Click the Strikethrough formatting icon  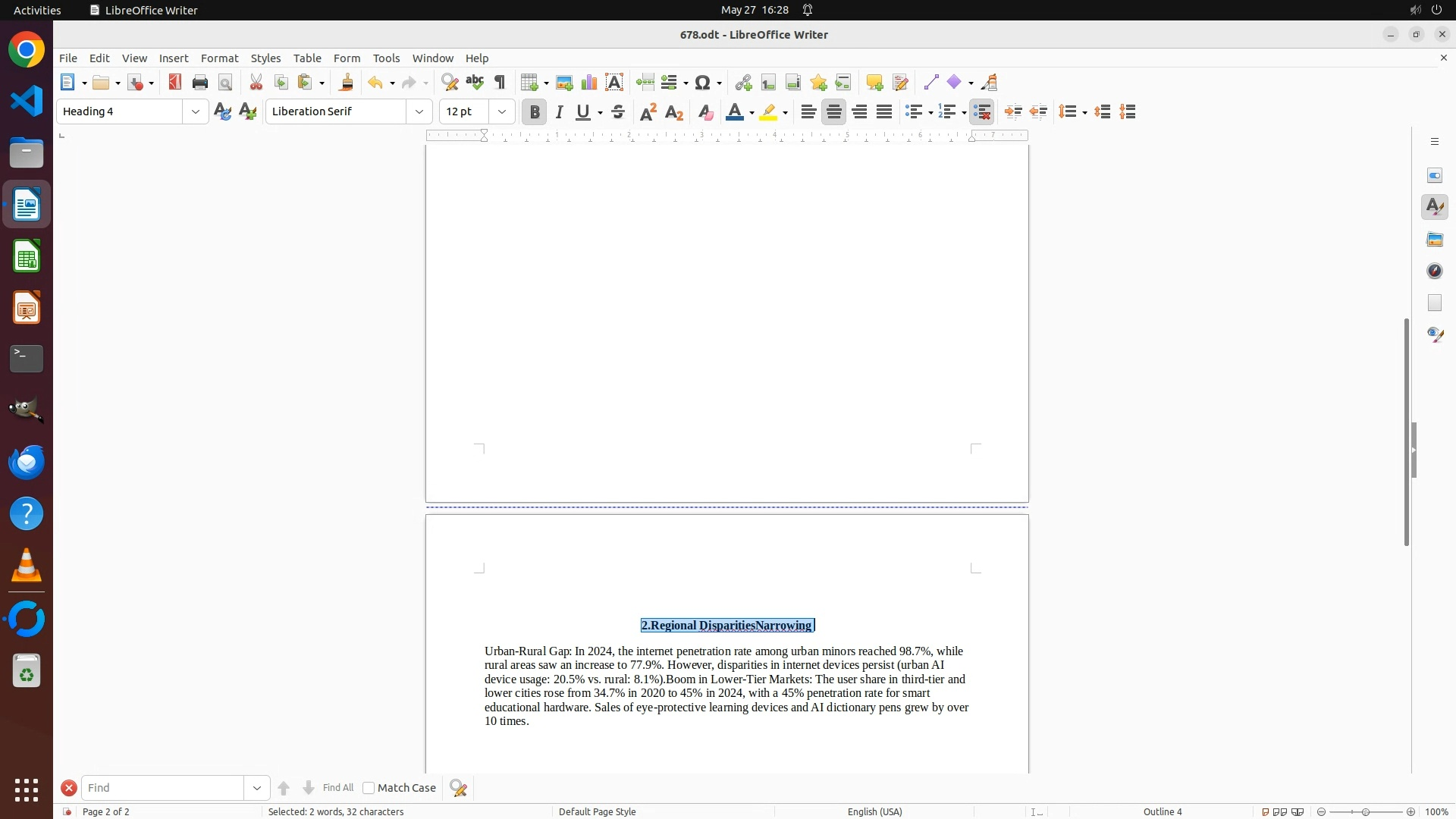point(618,112)
